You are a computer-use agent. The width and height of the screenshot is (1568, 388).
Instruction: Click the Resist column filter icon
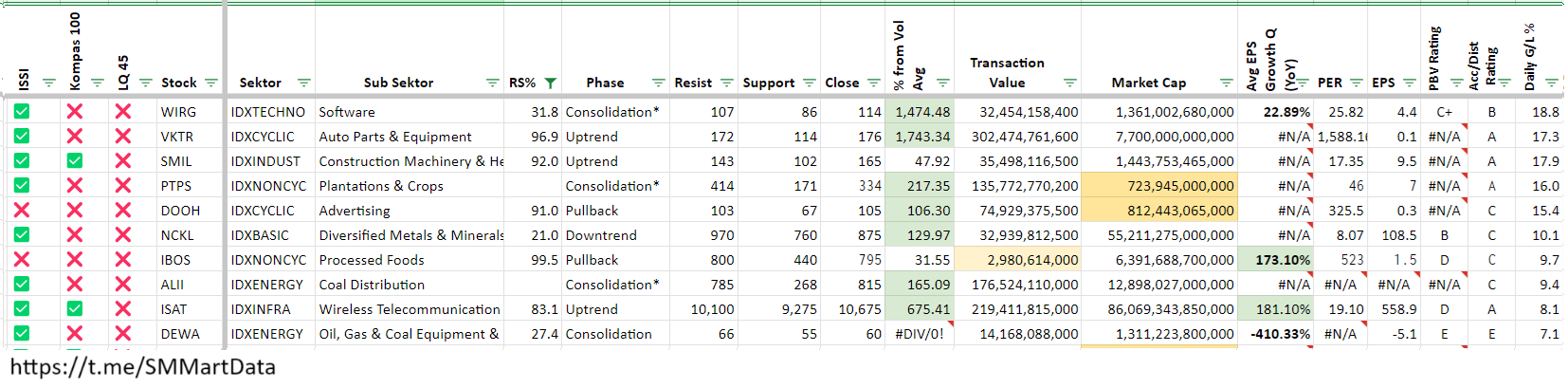(x=726, y=83)
